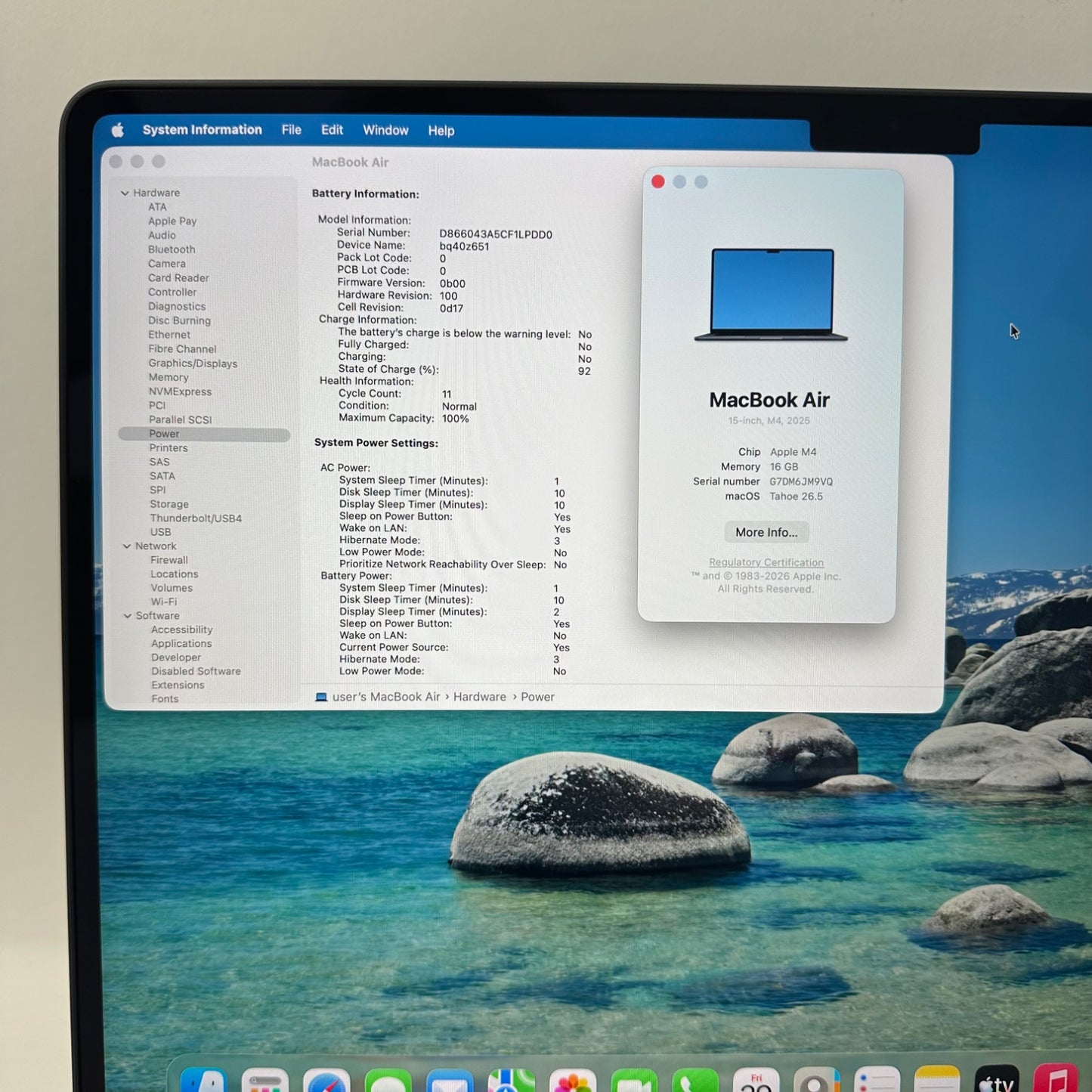This screenshot has width=1092, height=1092.
Task: Select Firewall under Network
Action: click(x=169, y=560)
